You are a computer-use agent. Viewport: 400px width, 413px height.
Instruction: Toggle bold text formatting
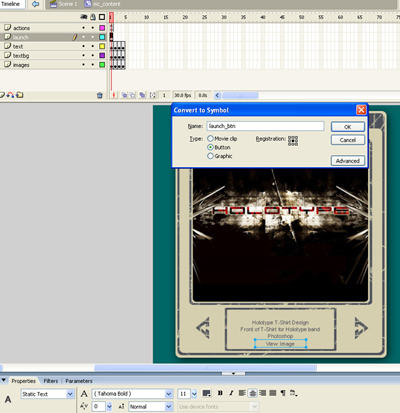pyautogui.click(x=220, y=393)
